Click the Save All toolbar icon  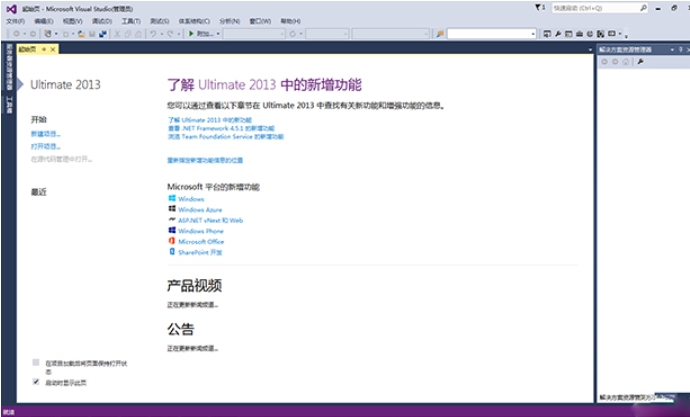103,34
